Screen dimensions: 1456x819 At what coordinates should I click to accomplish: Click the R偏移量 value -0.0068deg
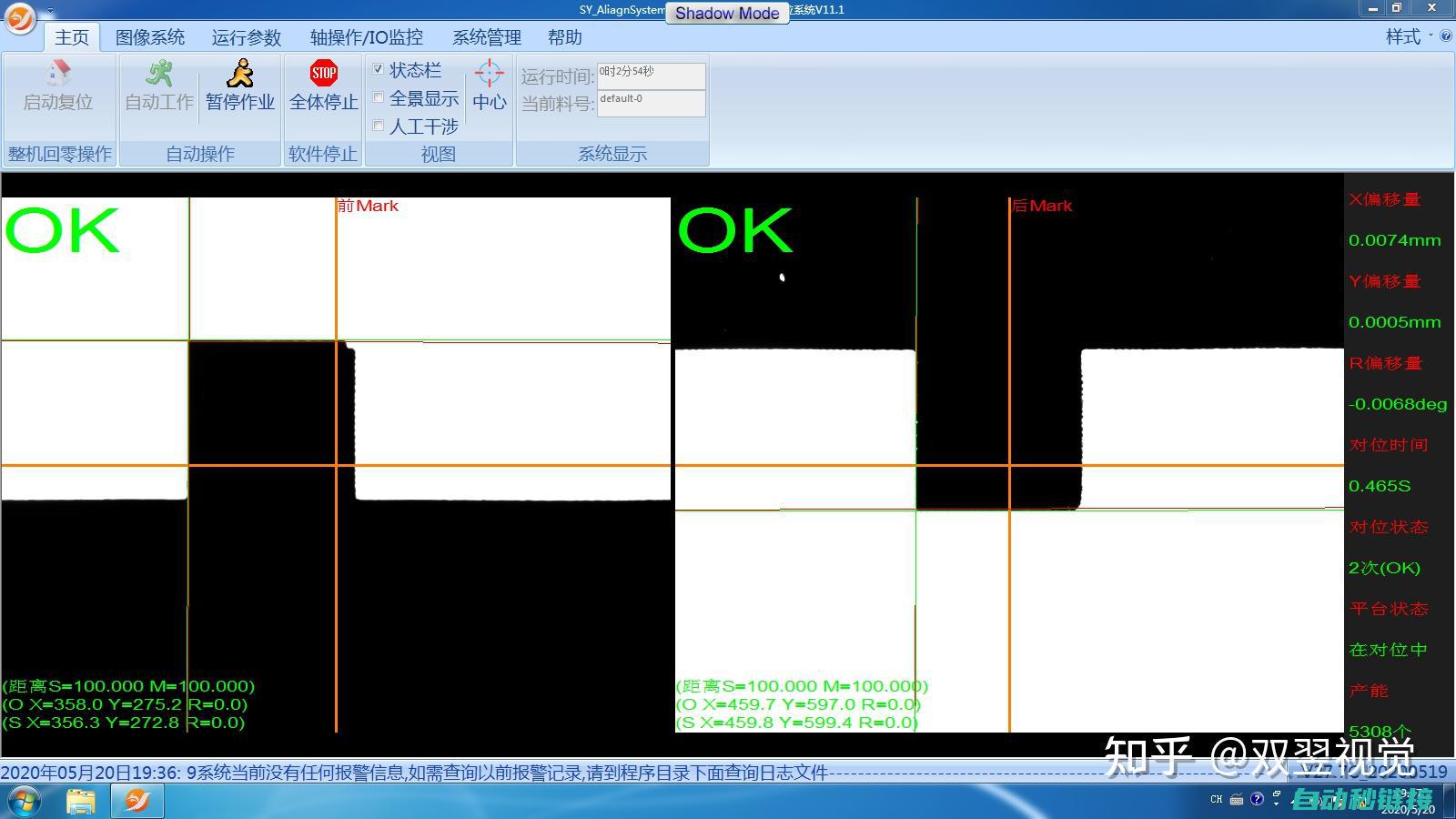pos(1397,404)
